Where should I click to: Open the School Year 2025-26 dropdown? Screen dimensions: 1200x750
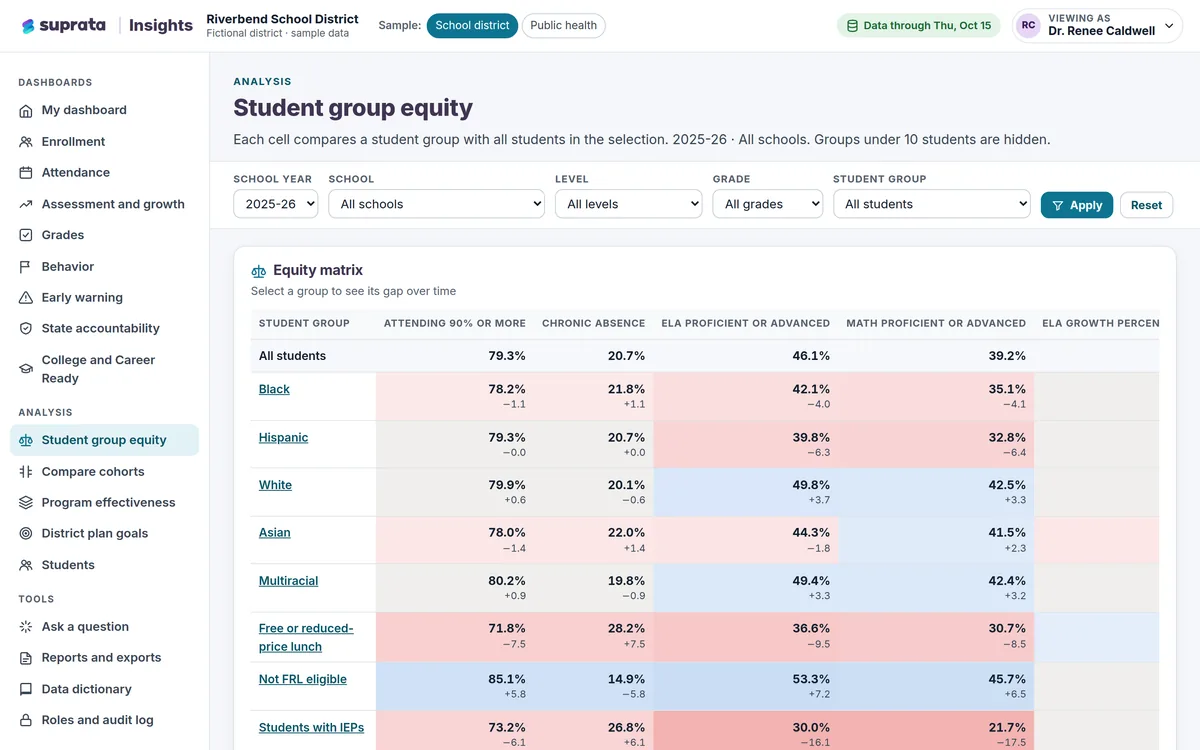[275, 204]
